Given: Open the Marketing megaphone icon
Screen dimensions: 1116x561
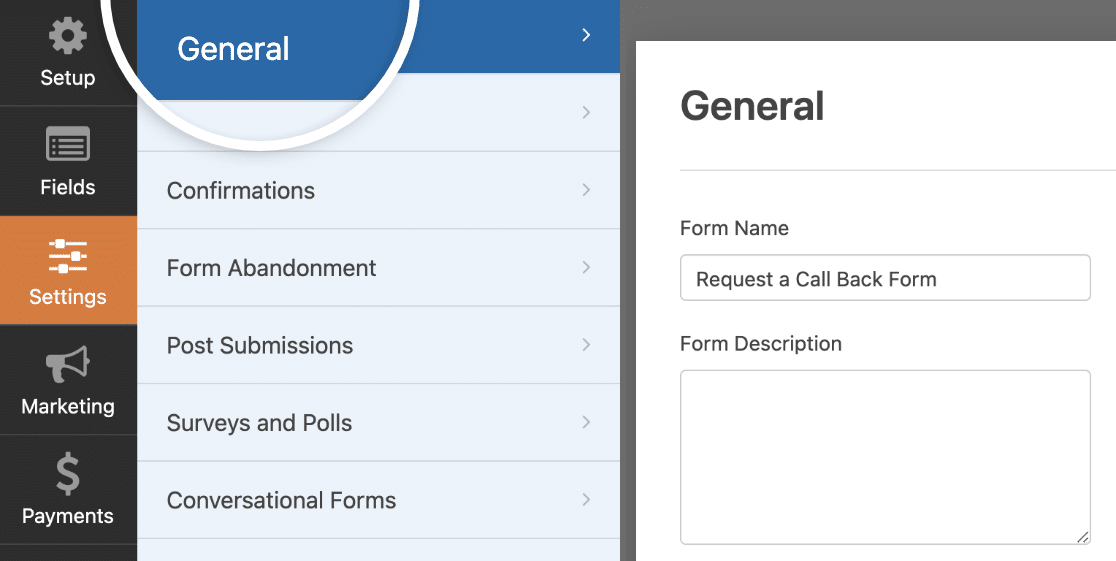Looking at the screenshot, I should pos(68,364).
